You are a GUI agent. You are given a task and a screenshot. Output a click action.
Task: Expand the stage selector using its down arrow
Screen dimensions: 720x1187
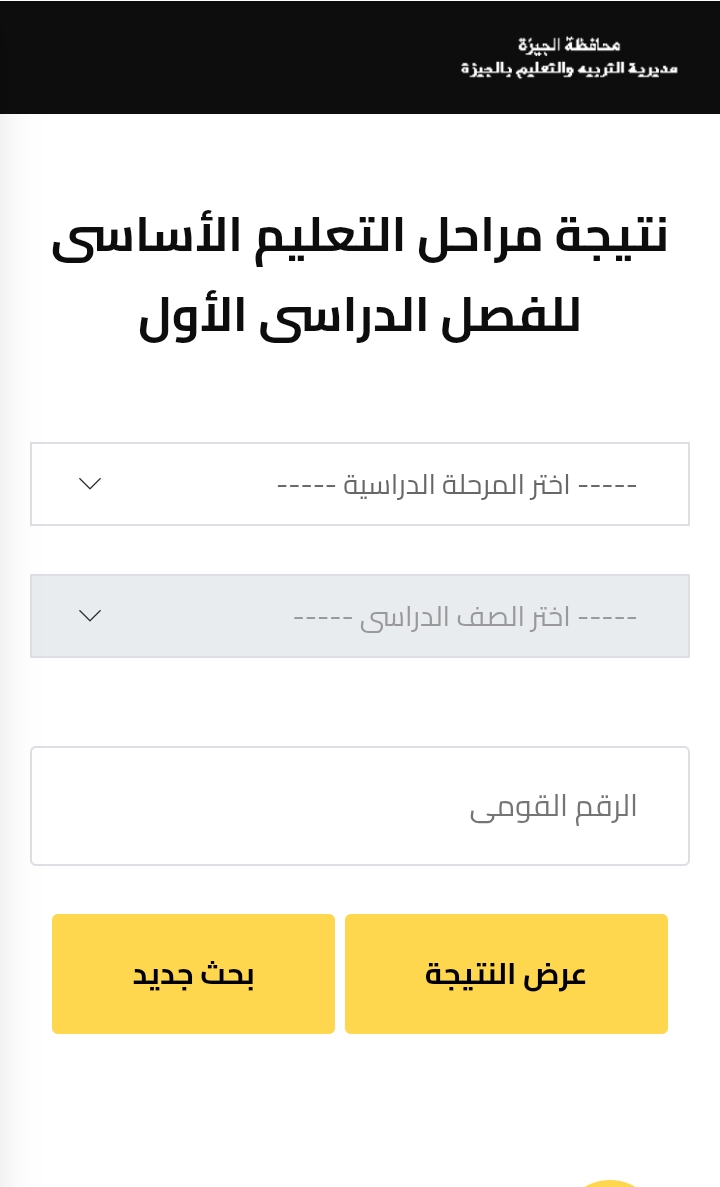(x=90, y=484)
